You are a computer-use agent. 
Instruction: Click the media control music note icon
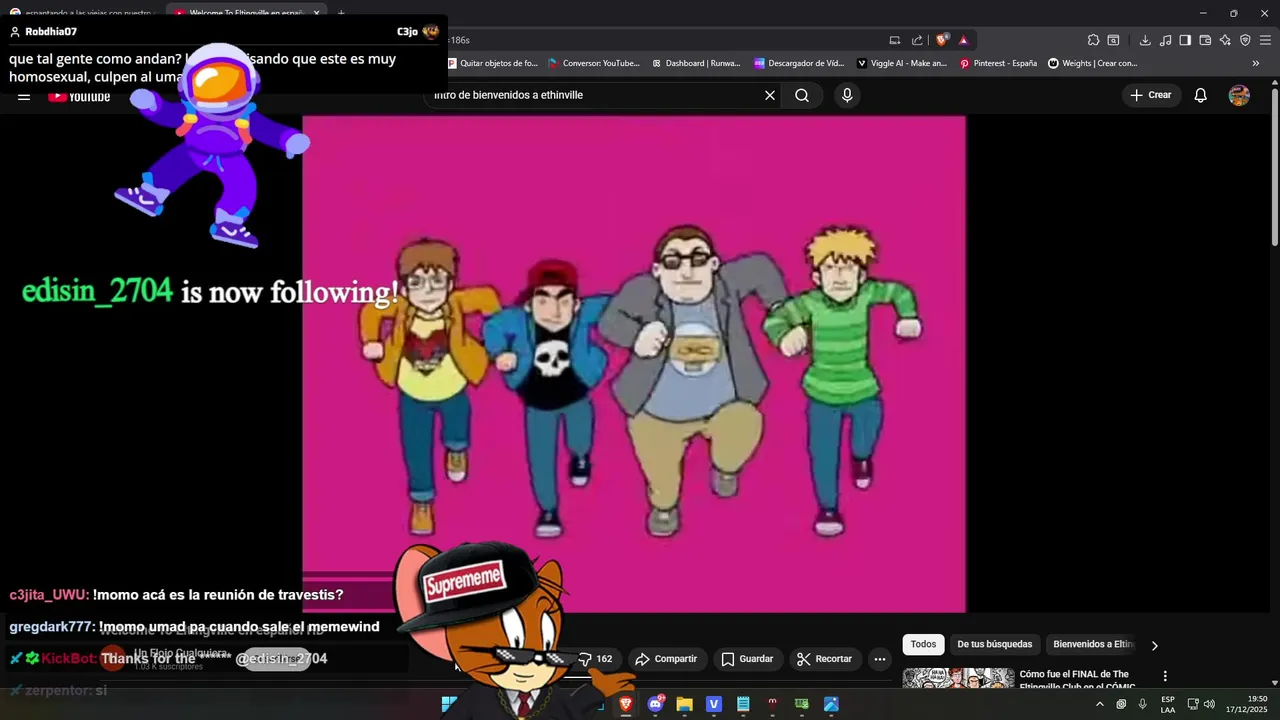pos(1165,40)
